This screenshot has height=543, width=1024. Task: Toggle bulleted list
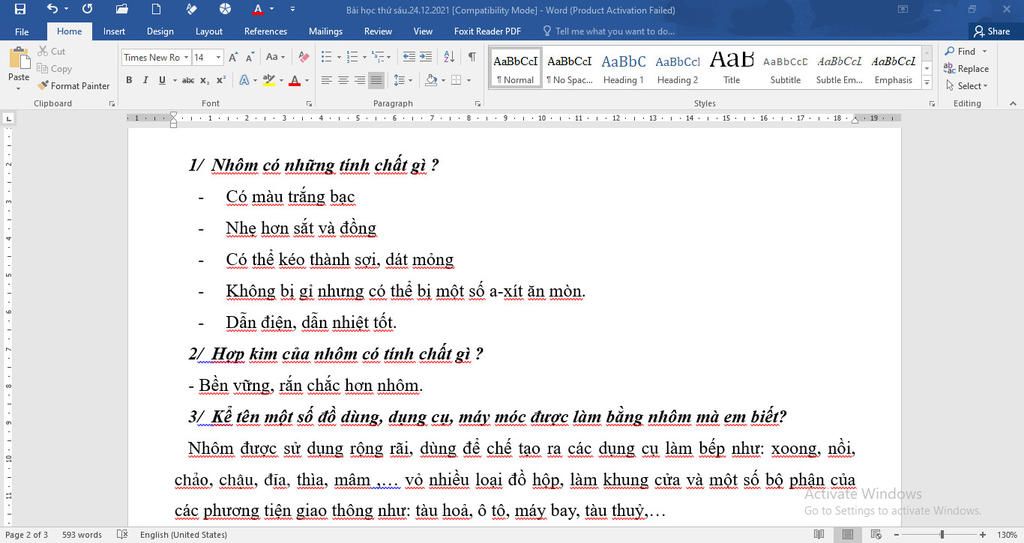[x=327, y=58]
